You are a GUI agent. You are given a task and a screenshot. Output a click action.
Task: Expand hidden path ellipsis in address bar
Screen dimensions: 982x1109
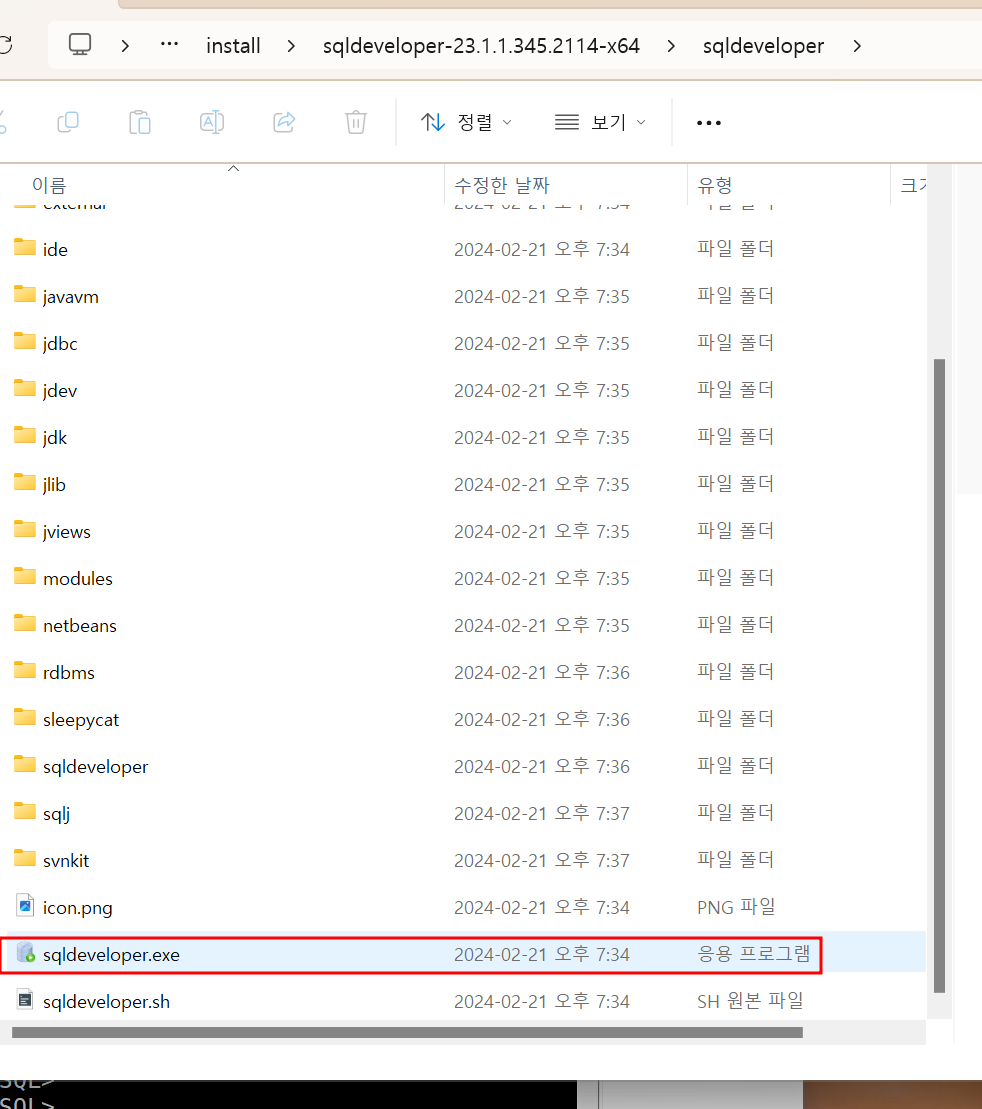169,45
